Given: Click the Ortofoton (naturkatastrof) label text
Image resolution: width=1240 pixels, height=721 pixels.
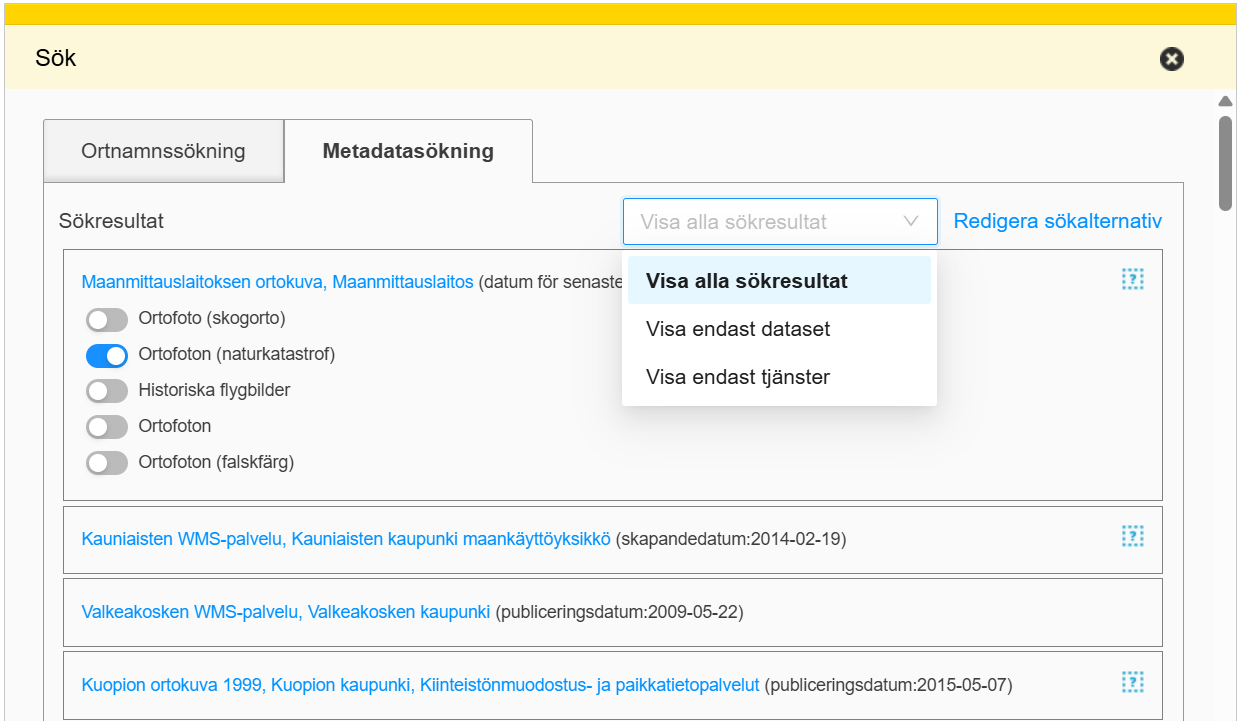Looking at the screenshot, I should pos(237,354).
